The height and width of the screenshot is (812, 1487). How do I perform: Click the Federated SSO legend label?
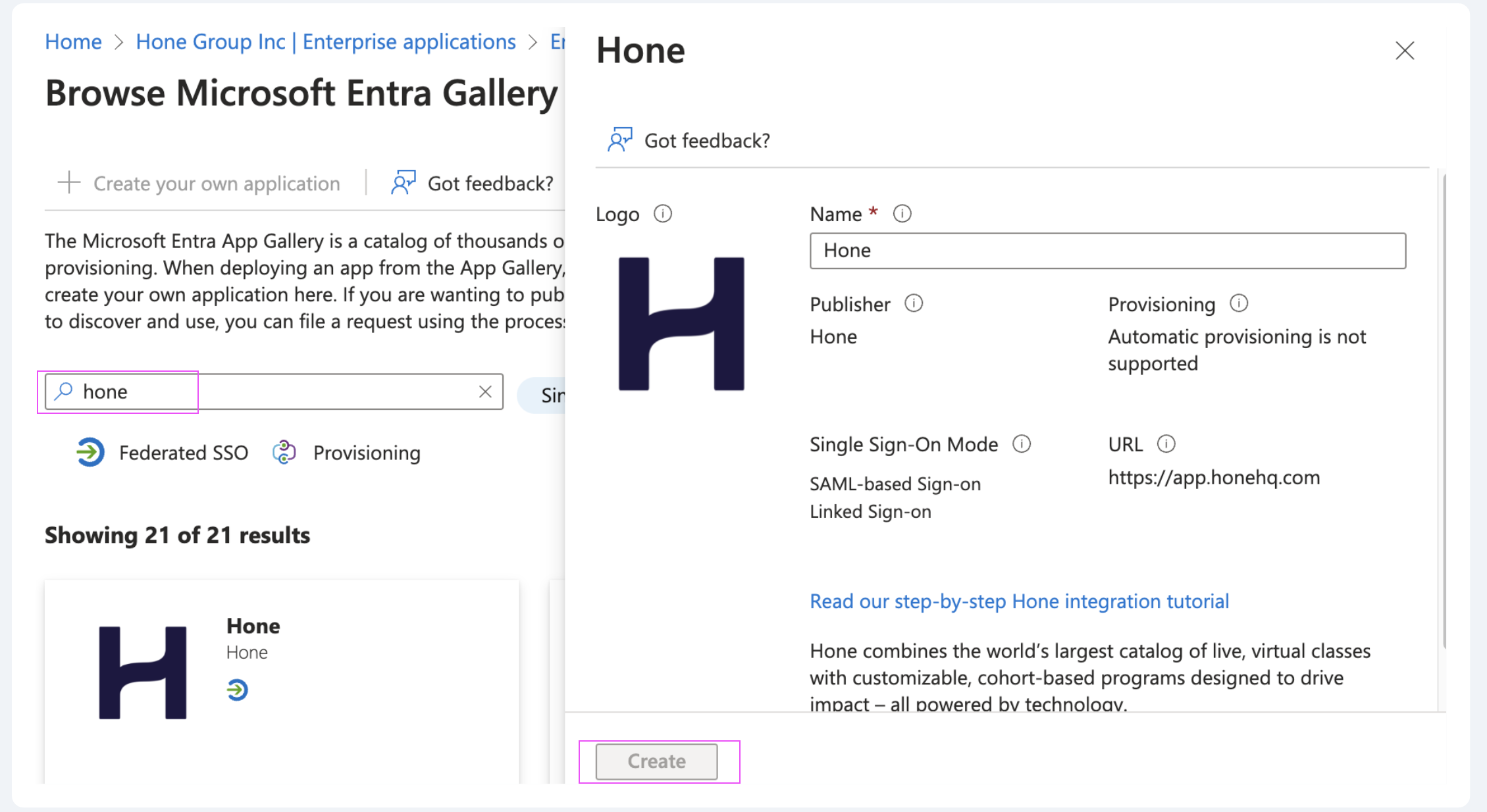pyautogui.click(x=184, y=453)
